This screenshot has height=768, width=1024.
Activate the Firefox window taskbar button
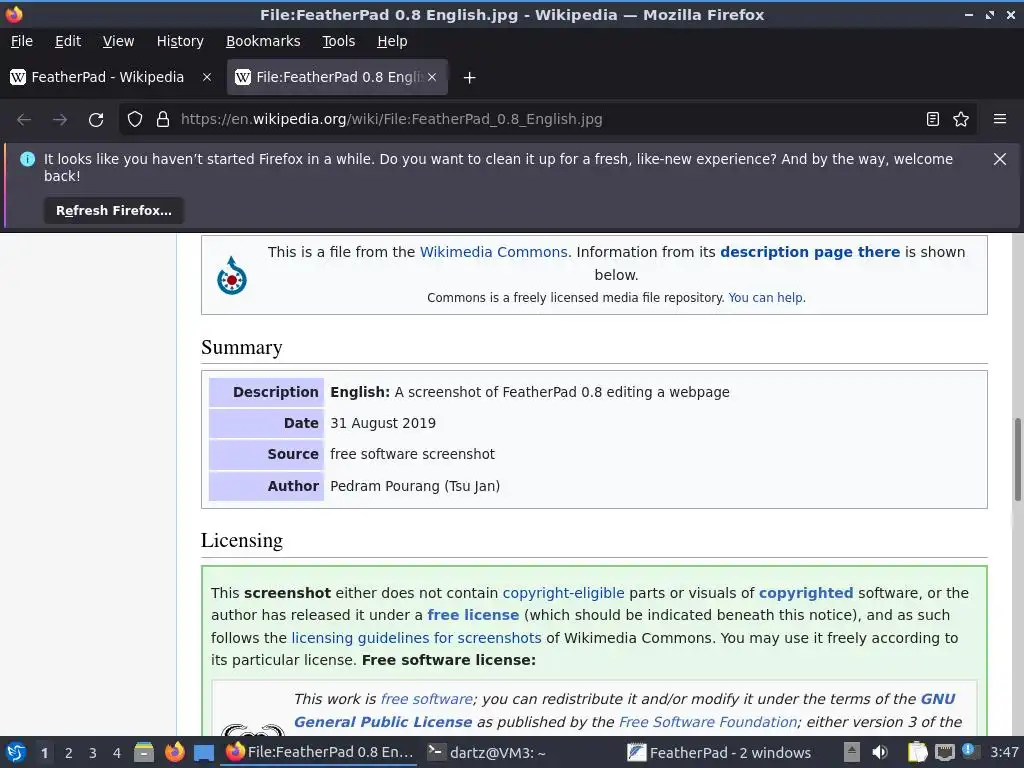click(x=319, y=752)
